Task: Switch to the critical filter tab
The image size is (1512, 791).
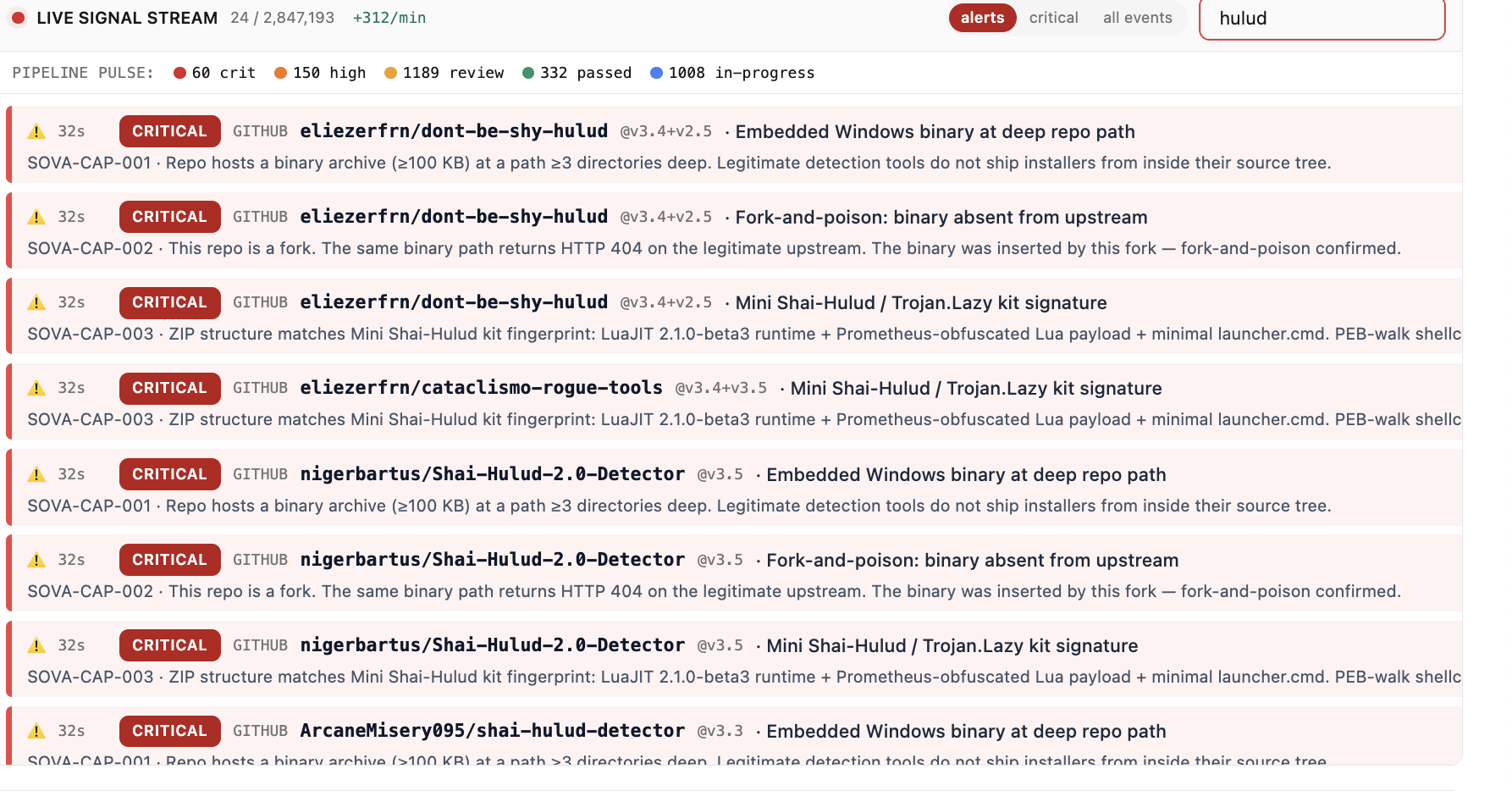Action: [1053, 18]
